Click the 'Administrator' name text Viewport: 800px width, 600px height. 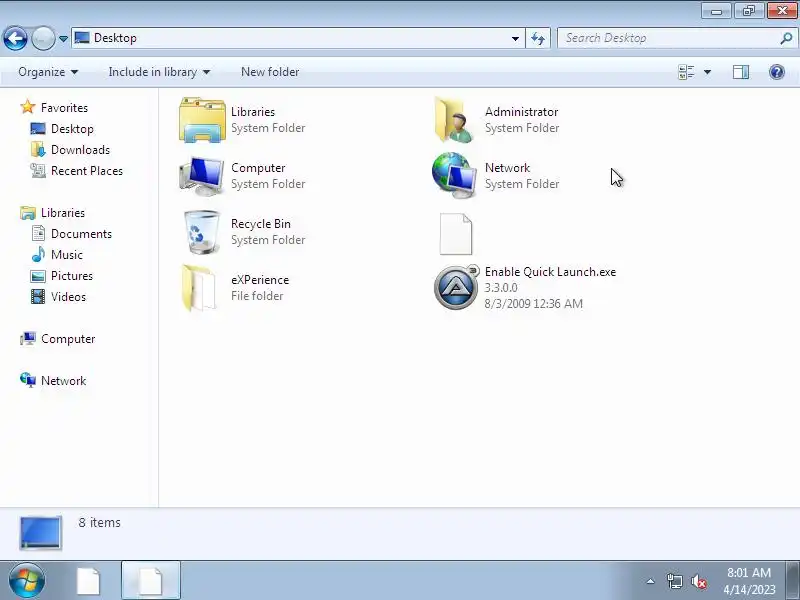click(x=521, y=112)
